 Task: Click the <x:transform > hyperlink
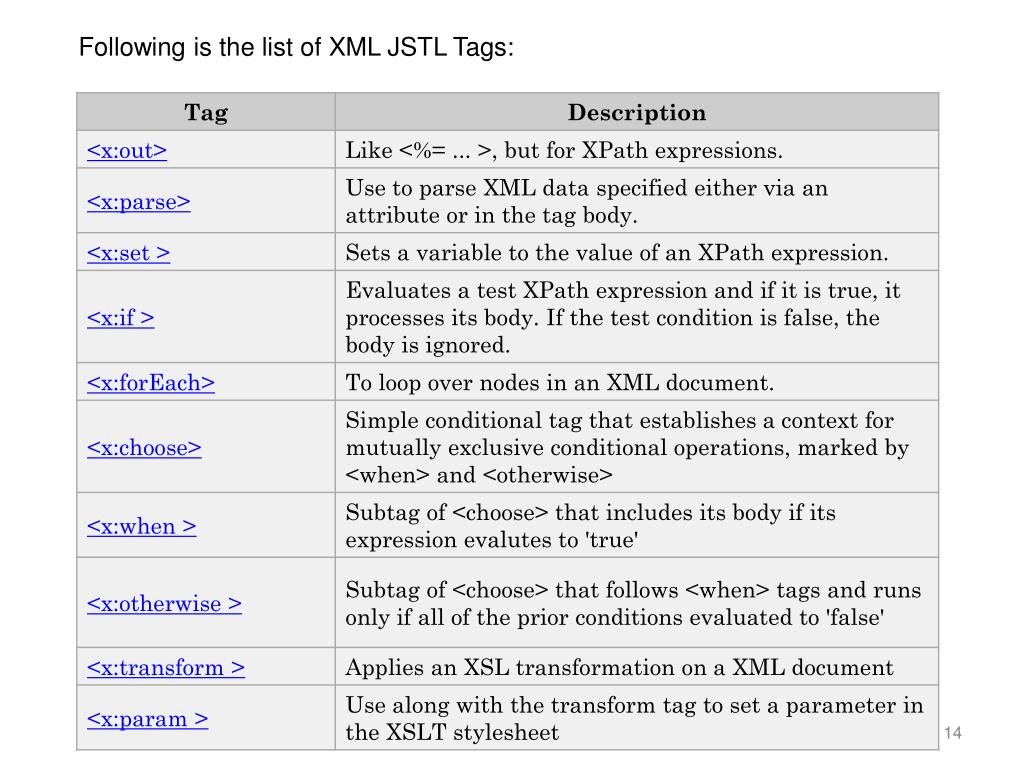166,668
